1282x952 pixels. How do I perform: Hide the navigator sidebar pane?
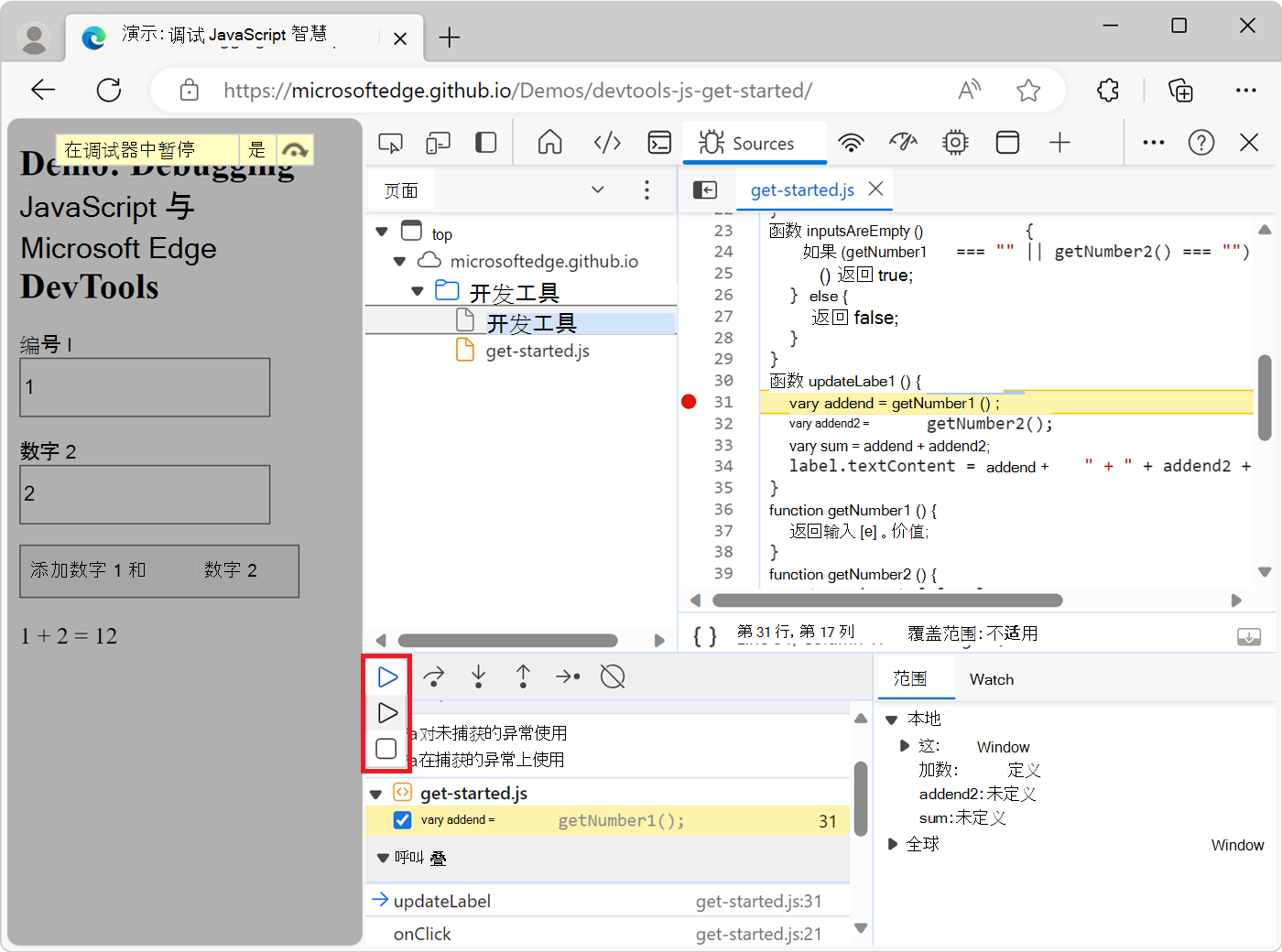pos(705,189)
